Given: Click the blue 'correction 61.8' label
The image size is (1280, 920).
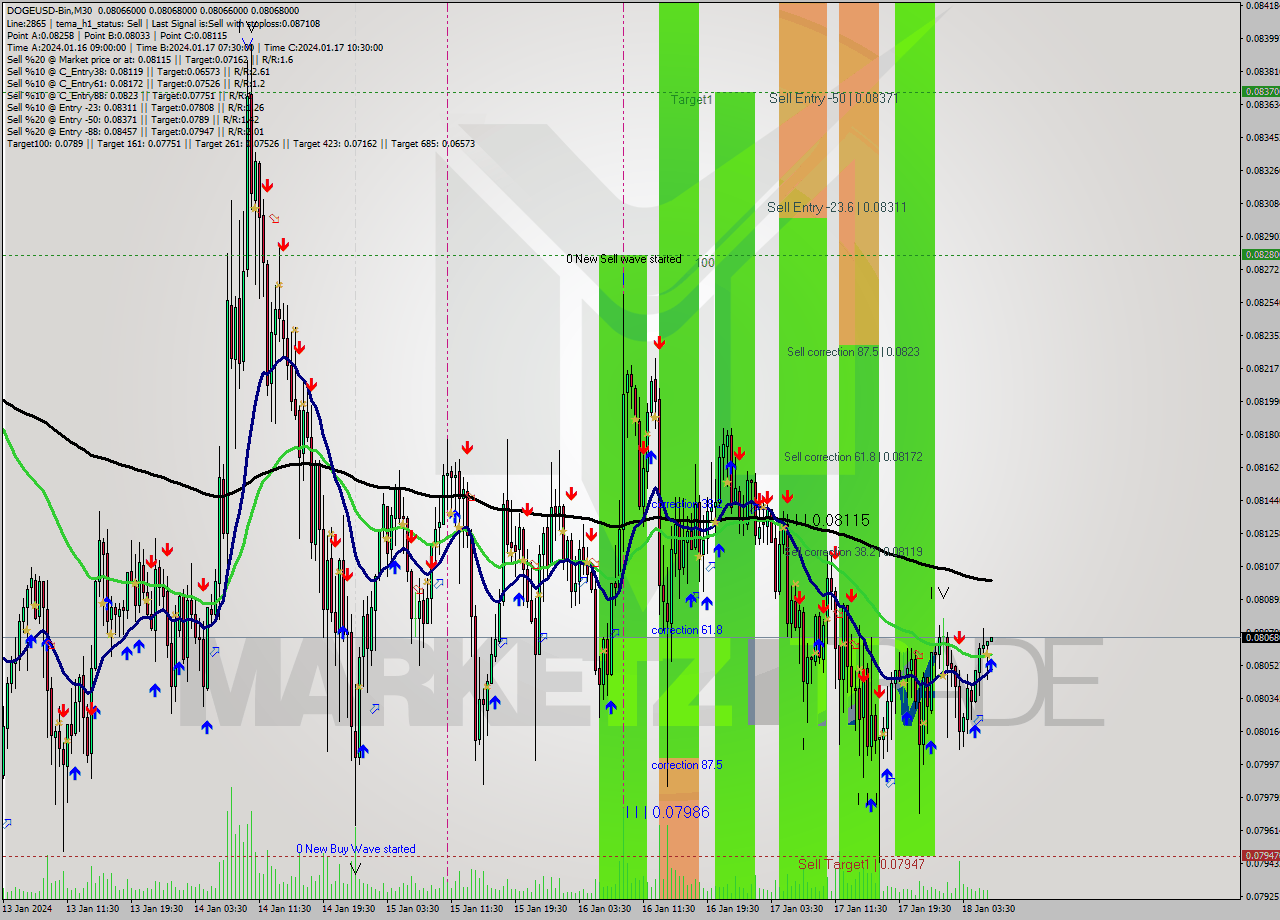Looking at the screenshot, I should tap(686, 630).
